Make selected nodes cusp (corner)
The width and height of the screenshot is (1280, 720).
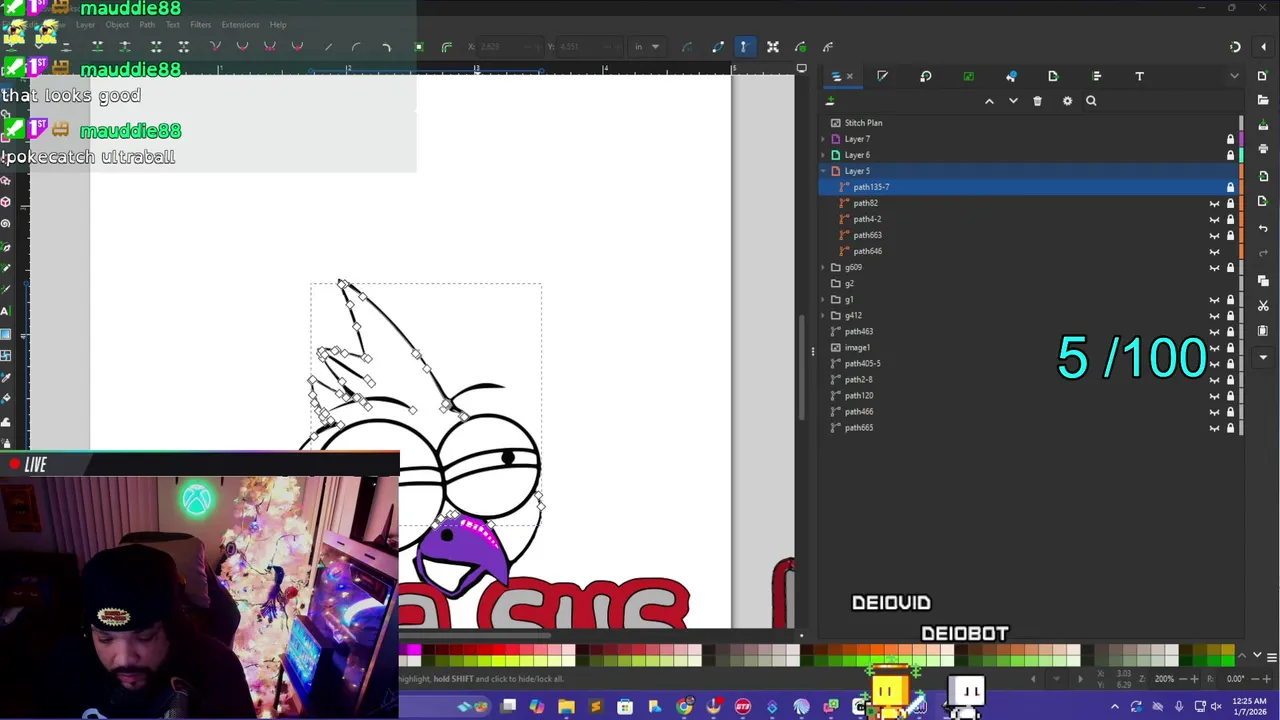tap(215, 47)
